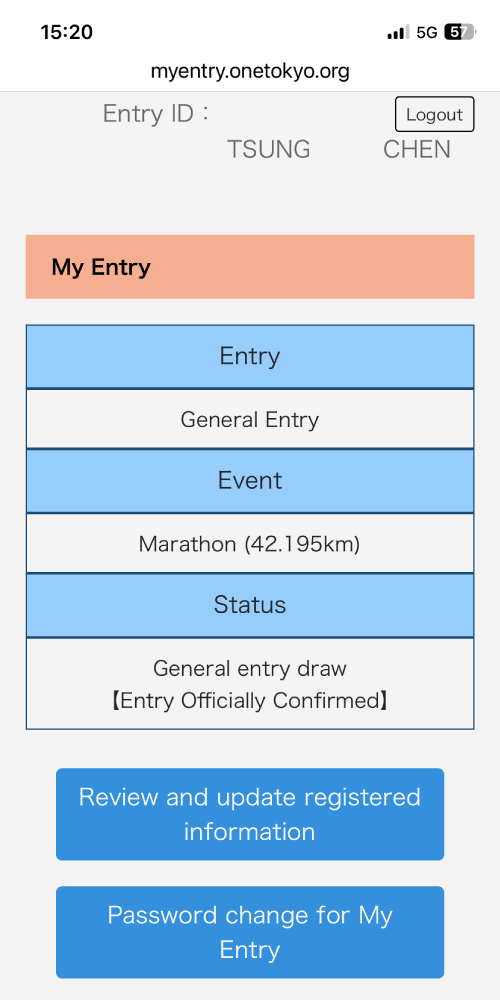The image size is (500, 1000).
Task: Tap the Entry blue header row
Action: pos(250,356)
